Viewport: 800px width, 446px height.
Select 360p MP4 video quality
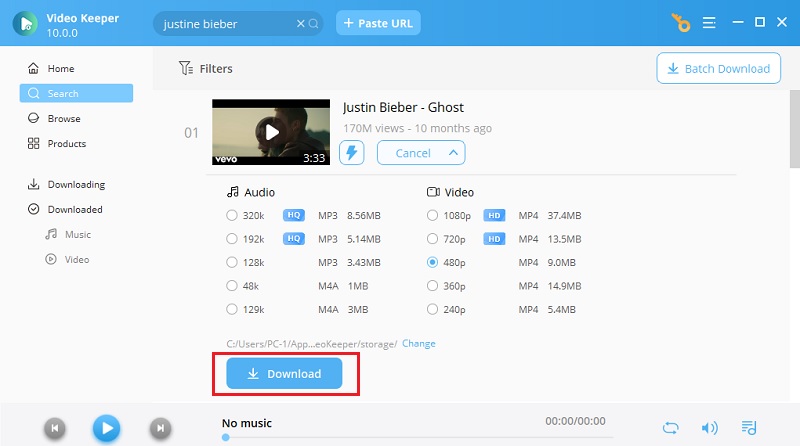[432, 286]
